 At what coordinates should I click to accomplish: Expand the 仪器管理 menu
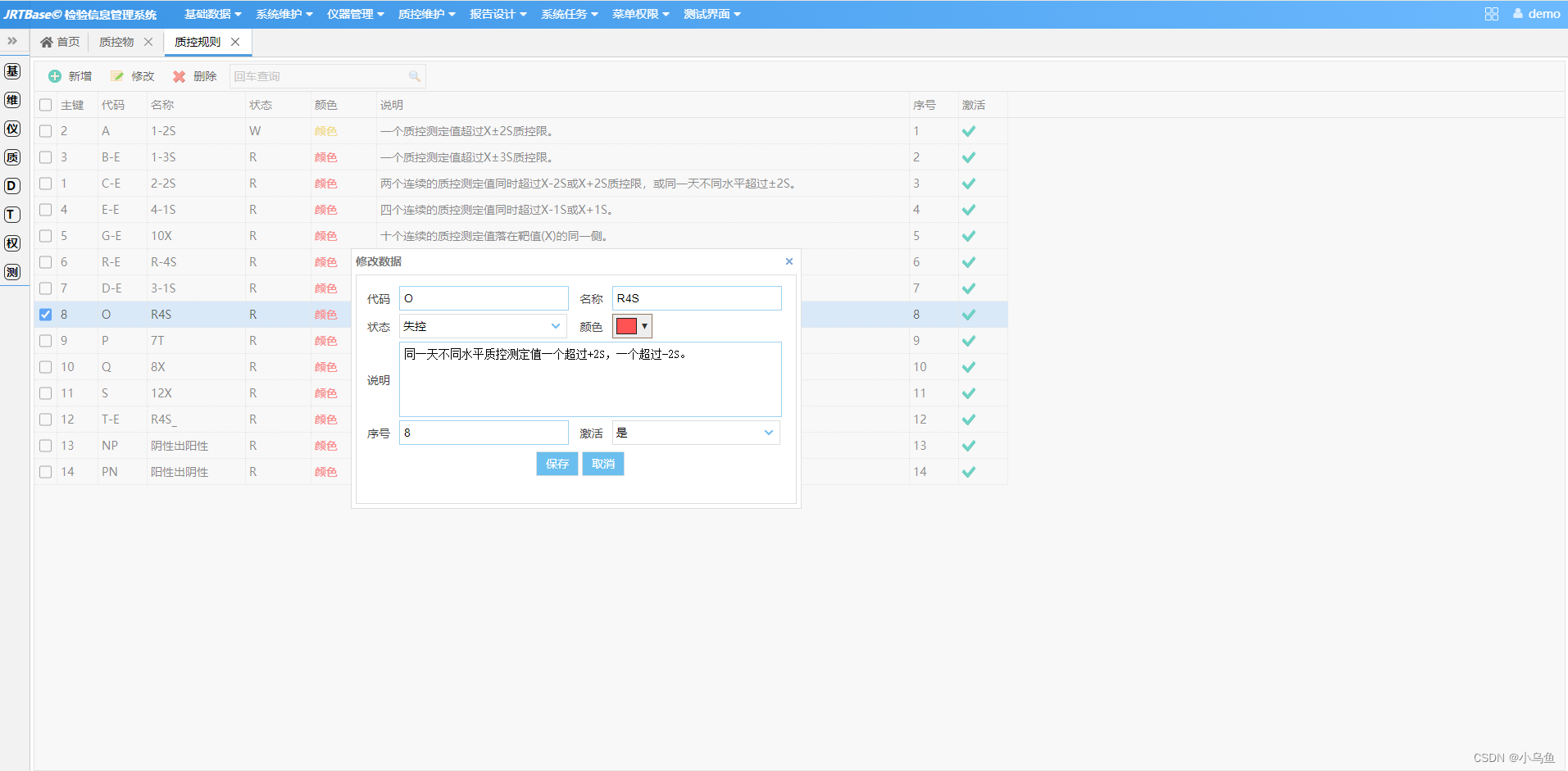pos(356,14)
